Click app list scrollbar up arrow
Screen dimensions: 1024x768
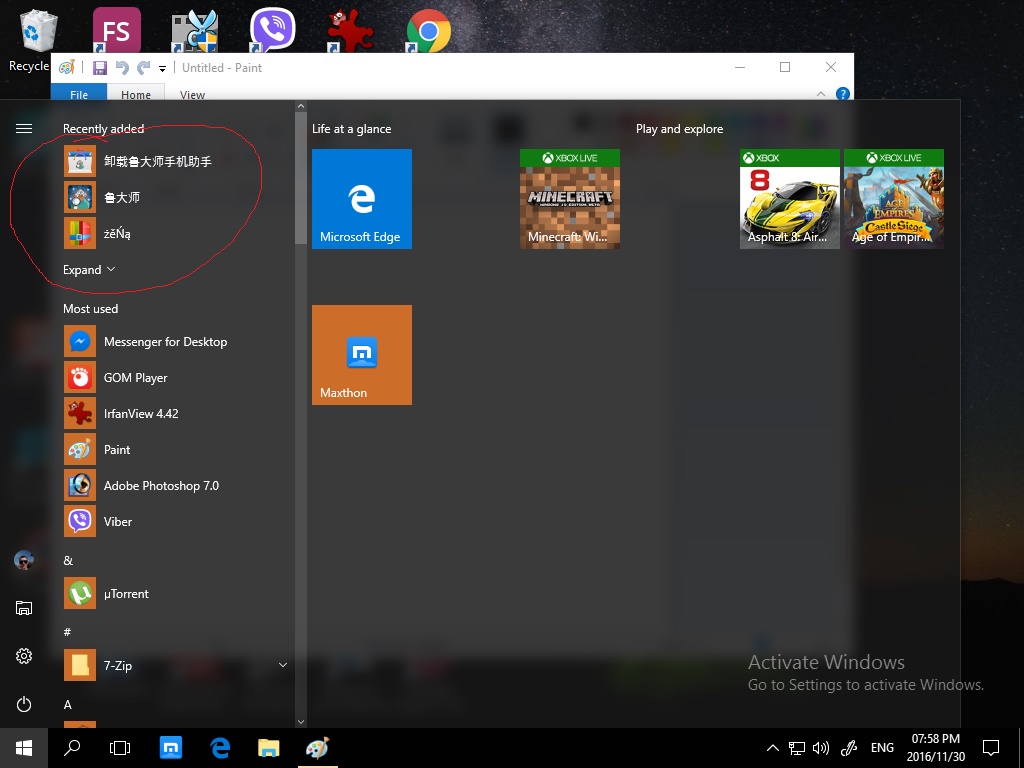[300, 106]
